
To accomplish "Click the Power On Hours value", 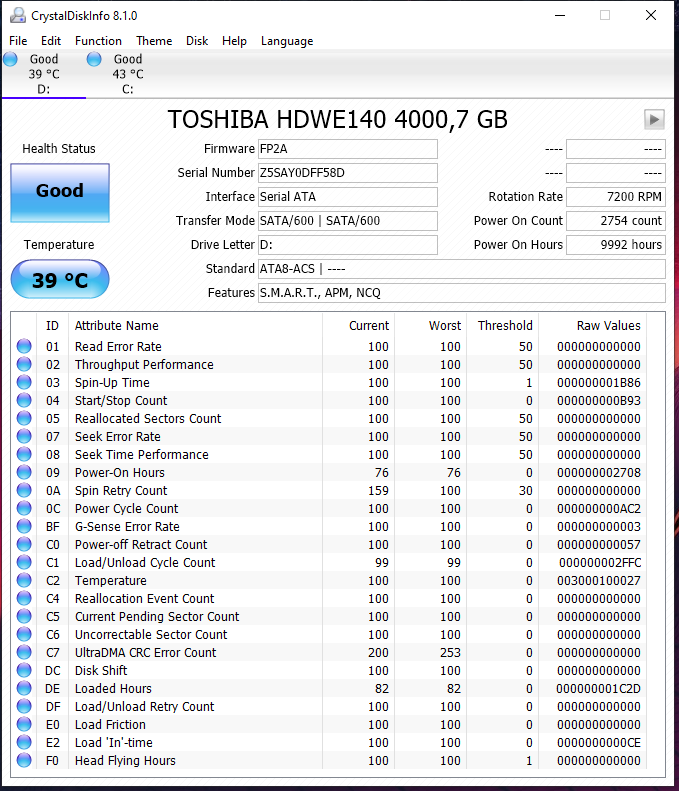I will point(615,245).
